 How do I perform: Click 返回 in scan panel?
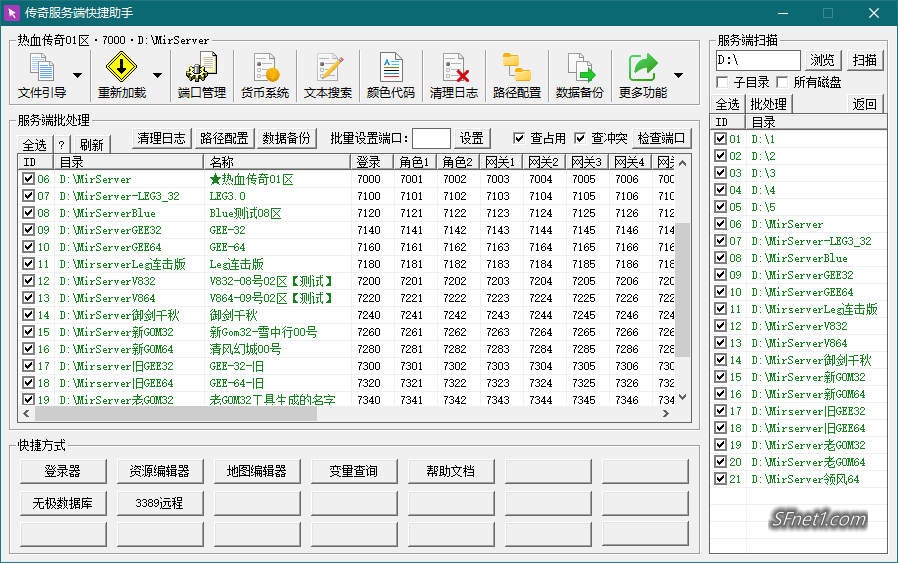click(x=864, y=104)
